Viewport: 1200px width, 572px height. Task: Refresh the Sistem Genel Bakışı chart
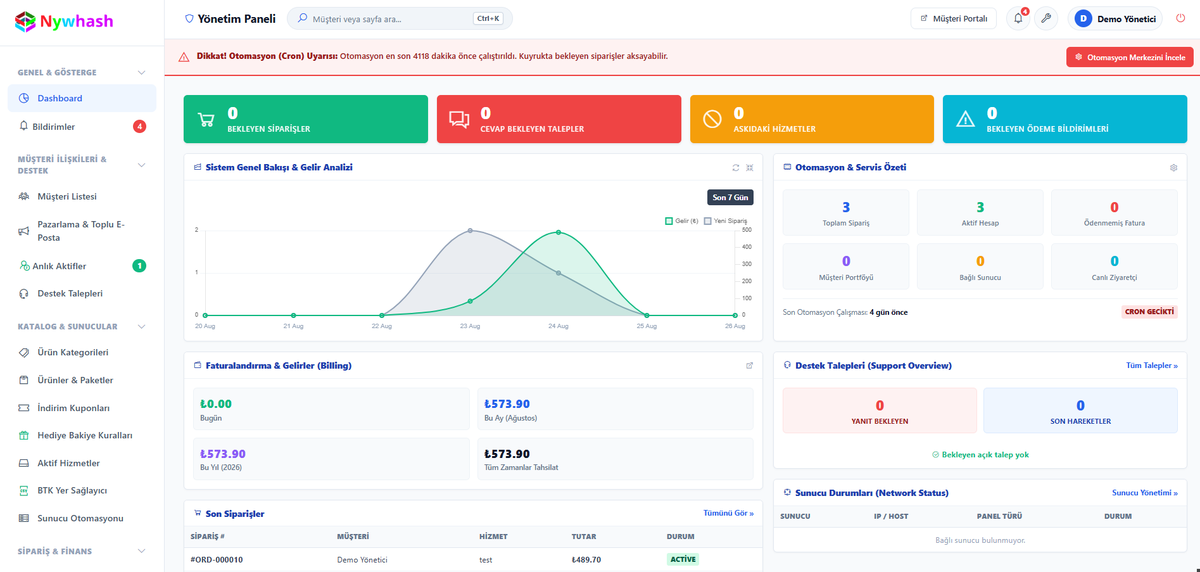[x=736, y=167]
